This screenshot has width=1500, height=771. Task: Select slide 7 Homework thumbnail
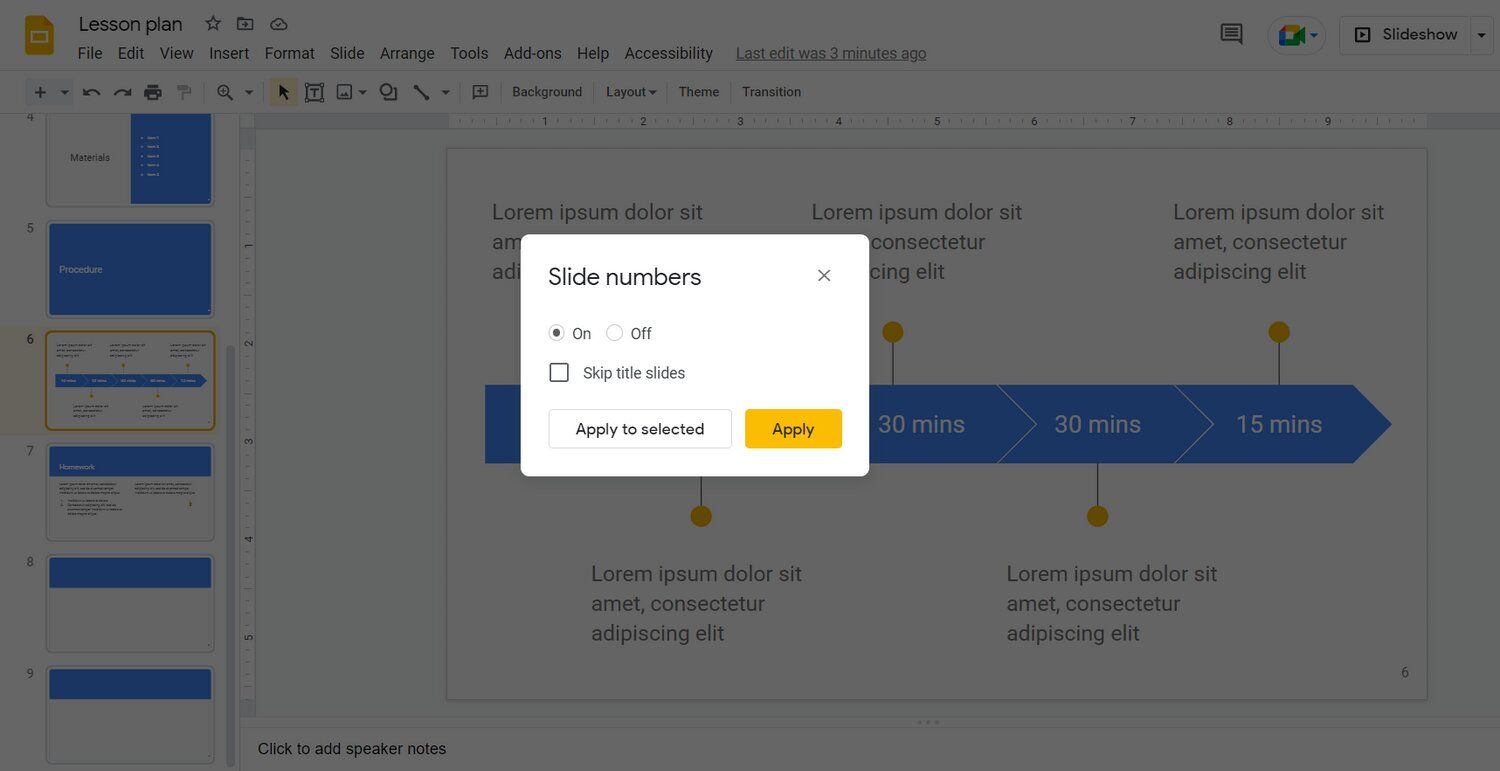point(130,492)
